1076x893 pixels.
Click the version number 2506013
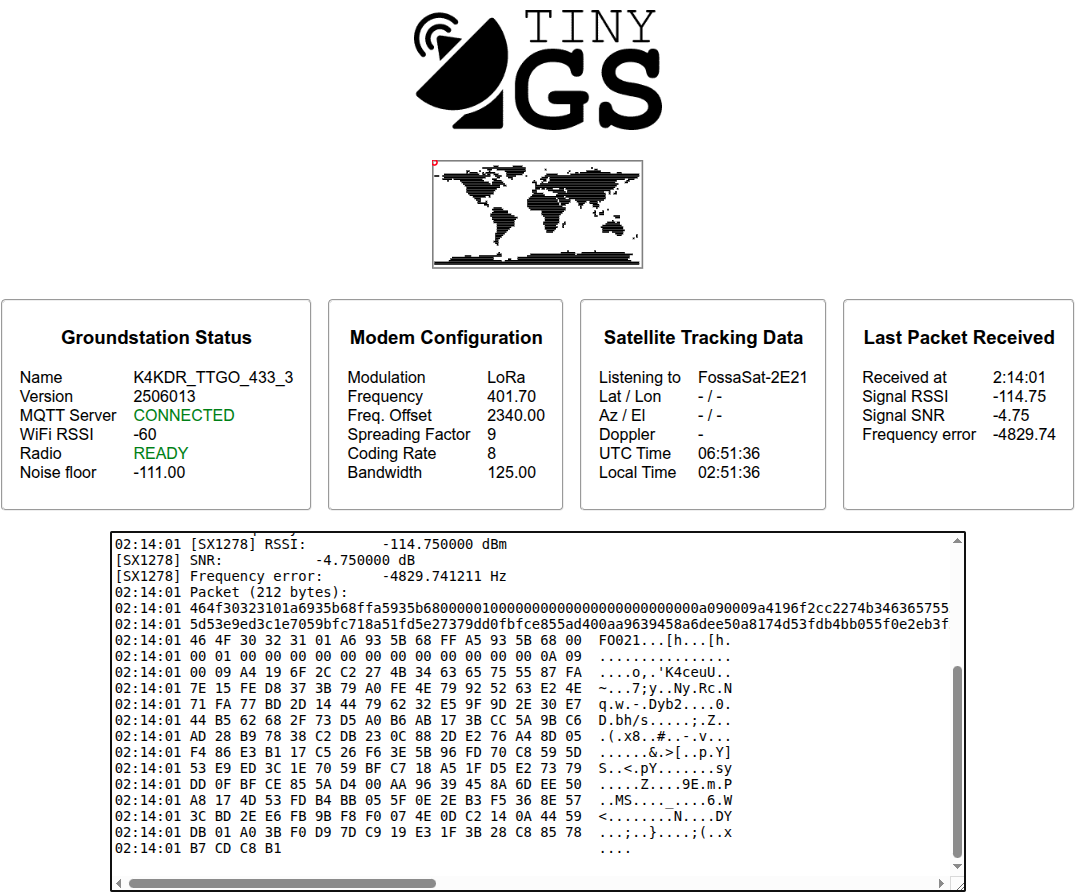(x=165, y=397)
